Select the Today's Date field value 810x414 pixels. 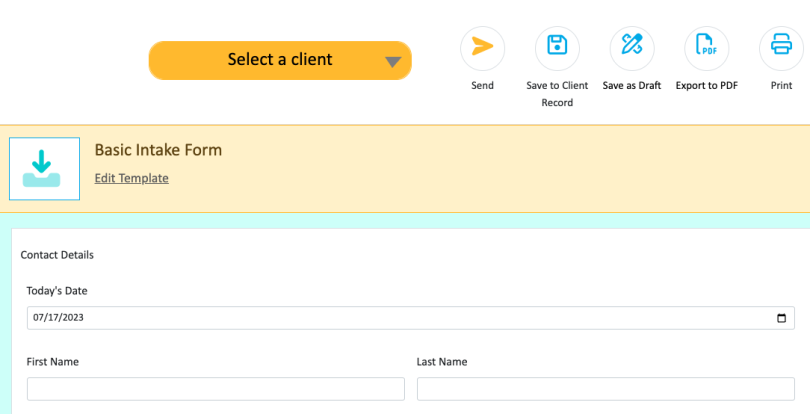(x=62, y=318)
